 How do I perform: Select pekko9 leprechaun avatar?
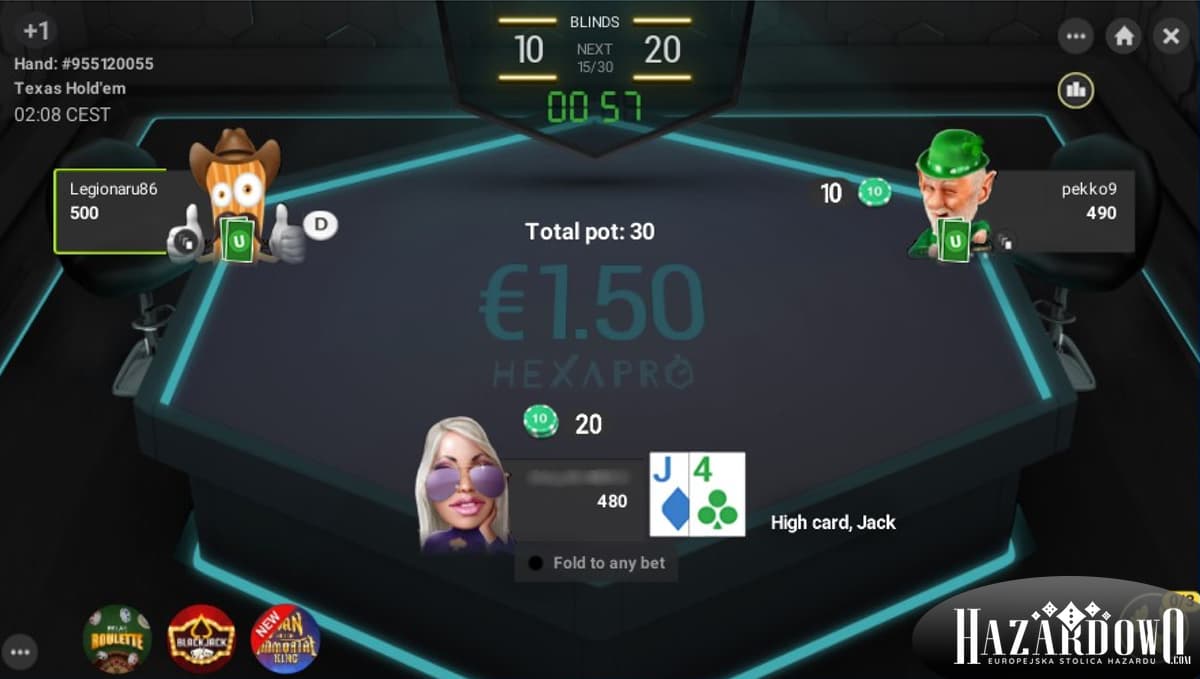[x=951, y=194]
